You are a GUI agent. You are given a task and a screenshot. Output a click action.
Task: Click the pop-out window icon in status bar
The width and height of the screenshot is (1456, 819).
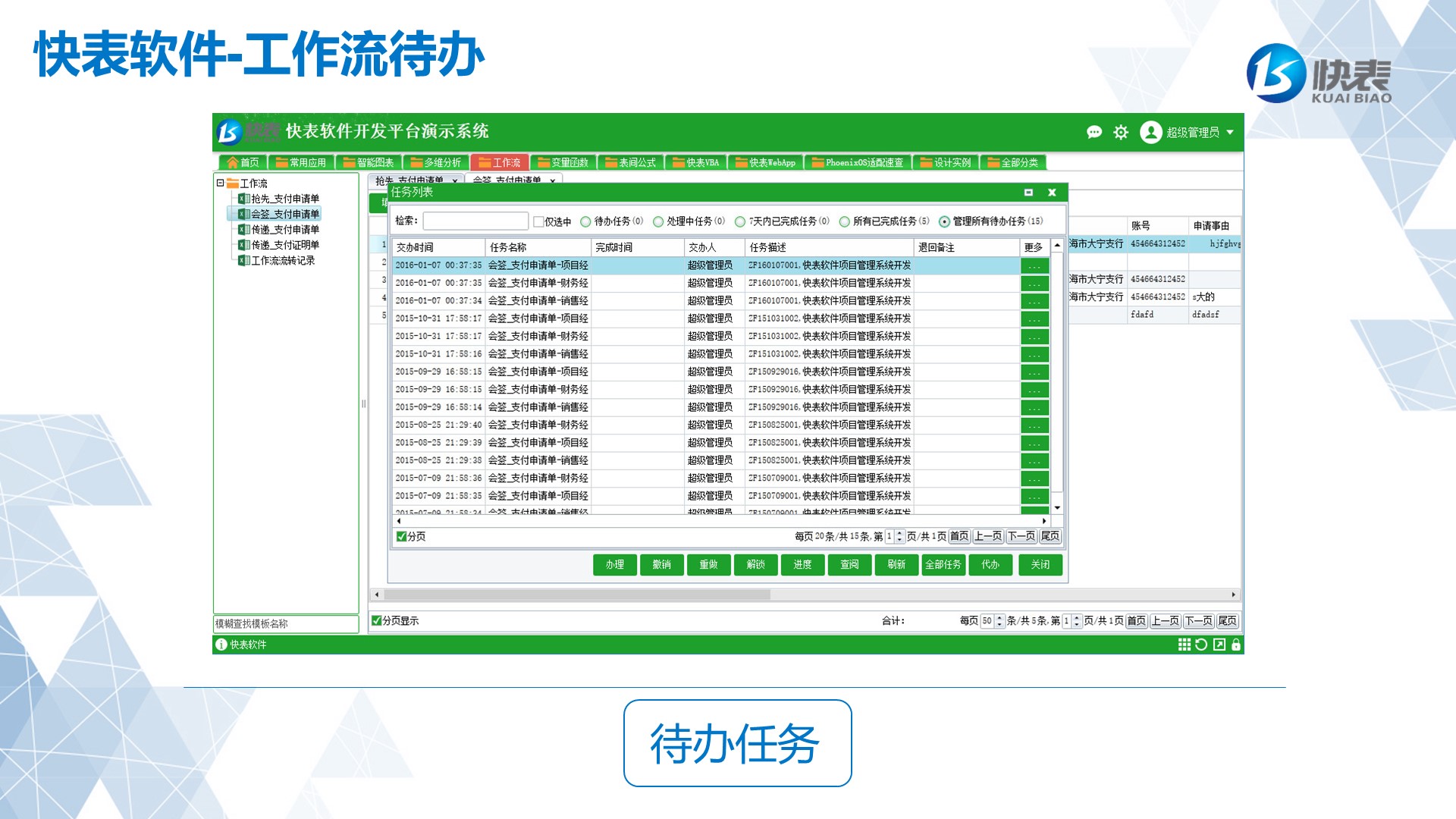(1219, 645)
